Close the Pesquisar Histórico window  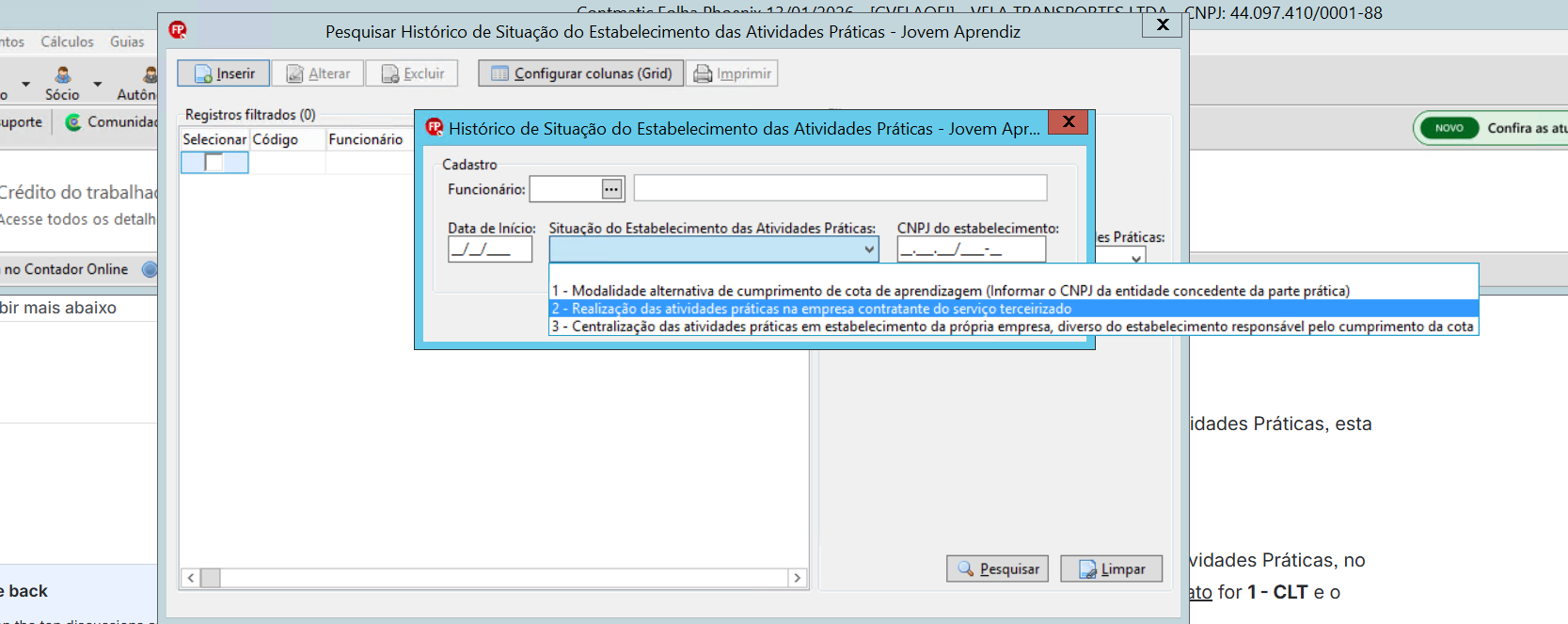(1163, 24)
